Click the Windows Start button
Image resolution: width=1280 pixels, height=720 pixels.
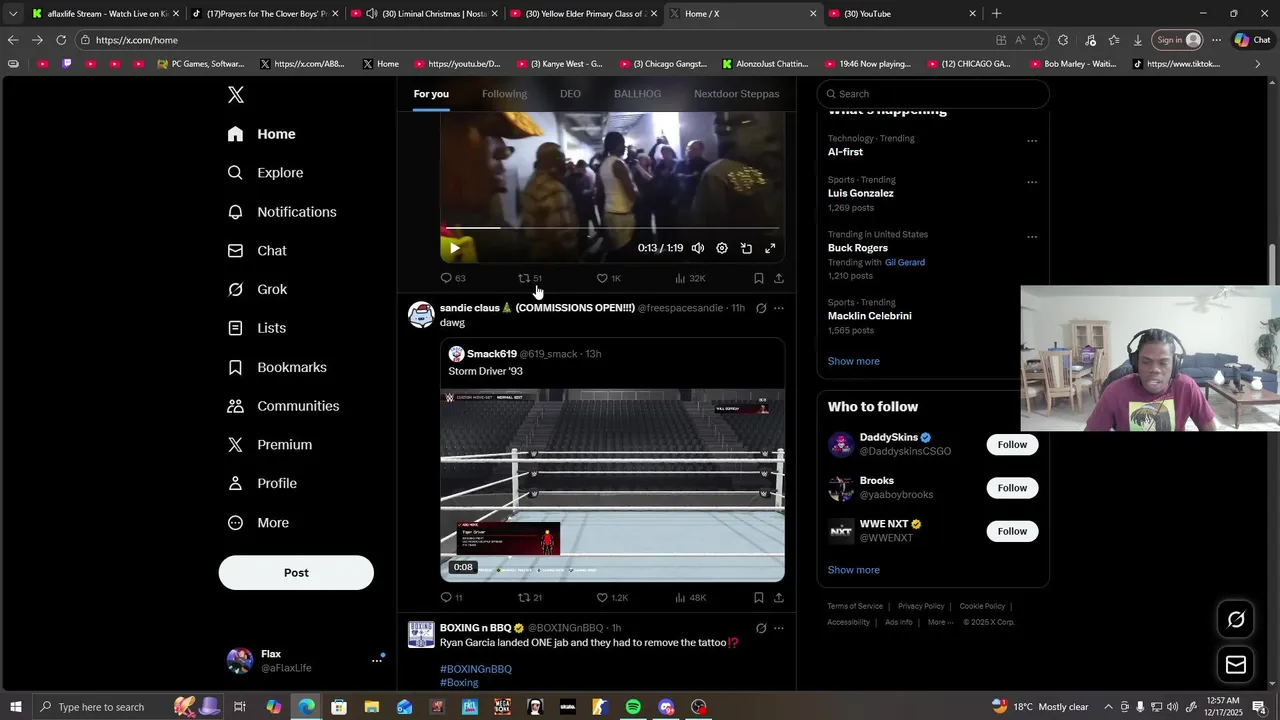pyautogui.click(x=16, y=707)
